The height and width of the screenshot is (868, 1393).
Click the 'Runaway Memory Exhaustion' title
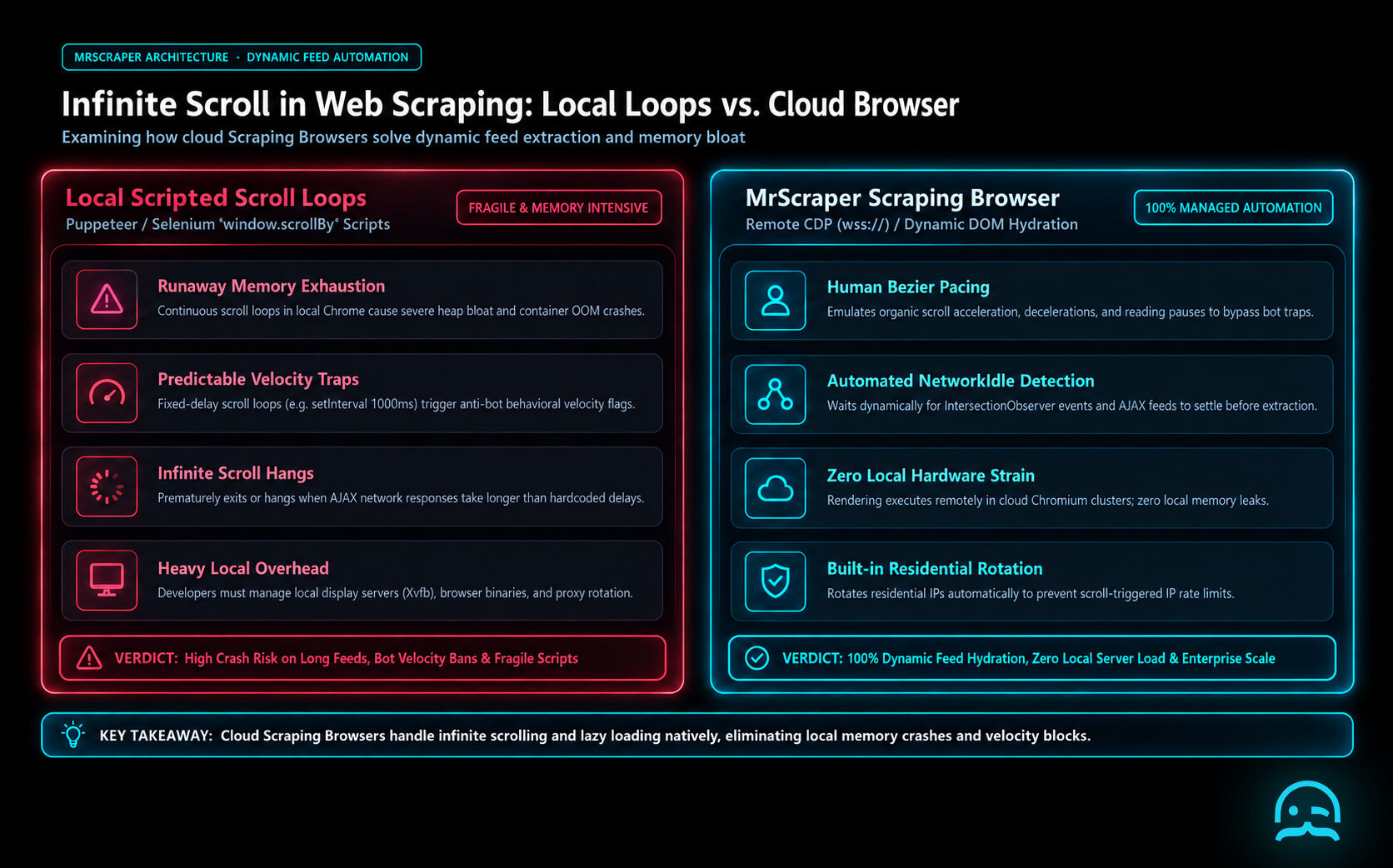272,286
